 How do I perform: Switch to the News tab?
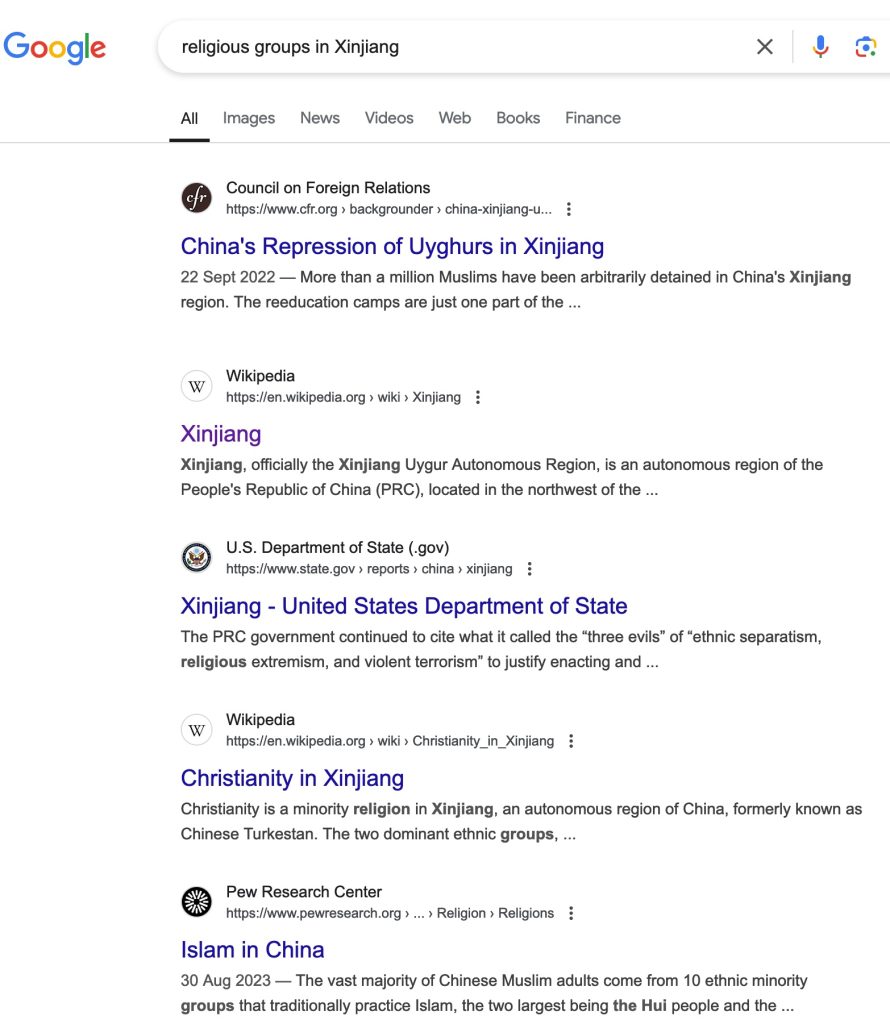(x=320, y=118)
